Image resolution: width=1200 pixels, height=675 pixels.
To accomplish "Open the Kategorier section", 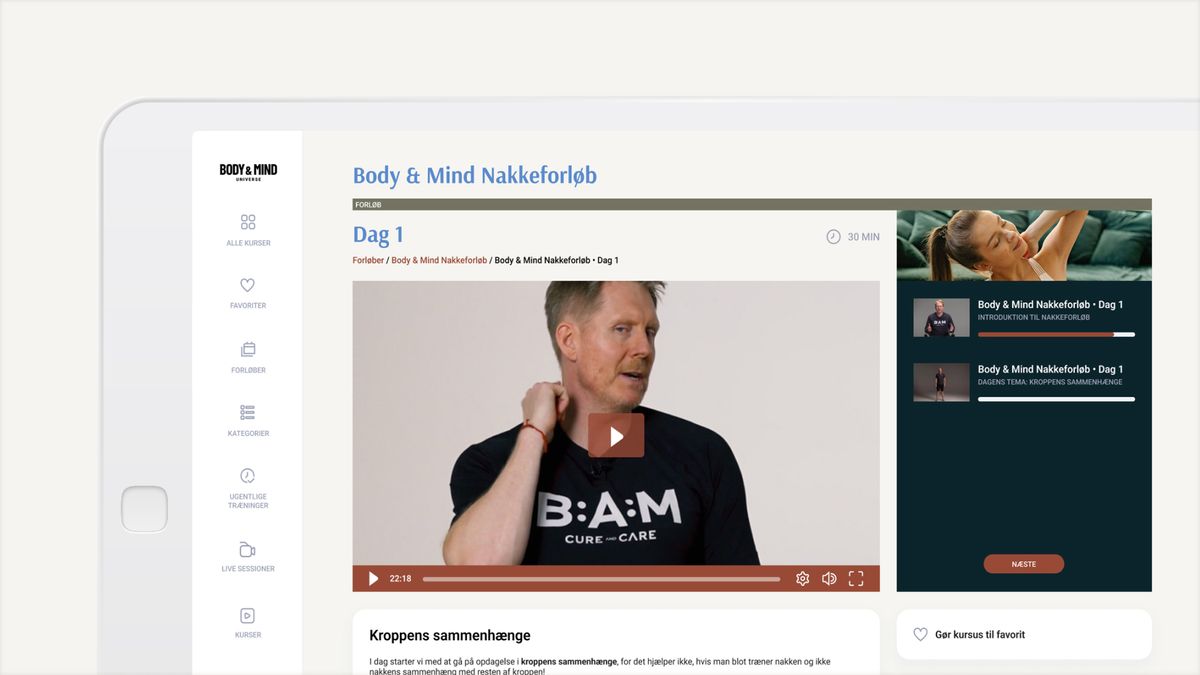I will point(247,418).
